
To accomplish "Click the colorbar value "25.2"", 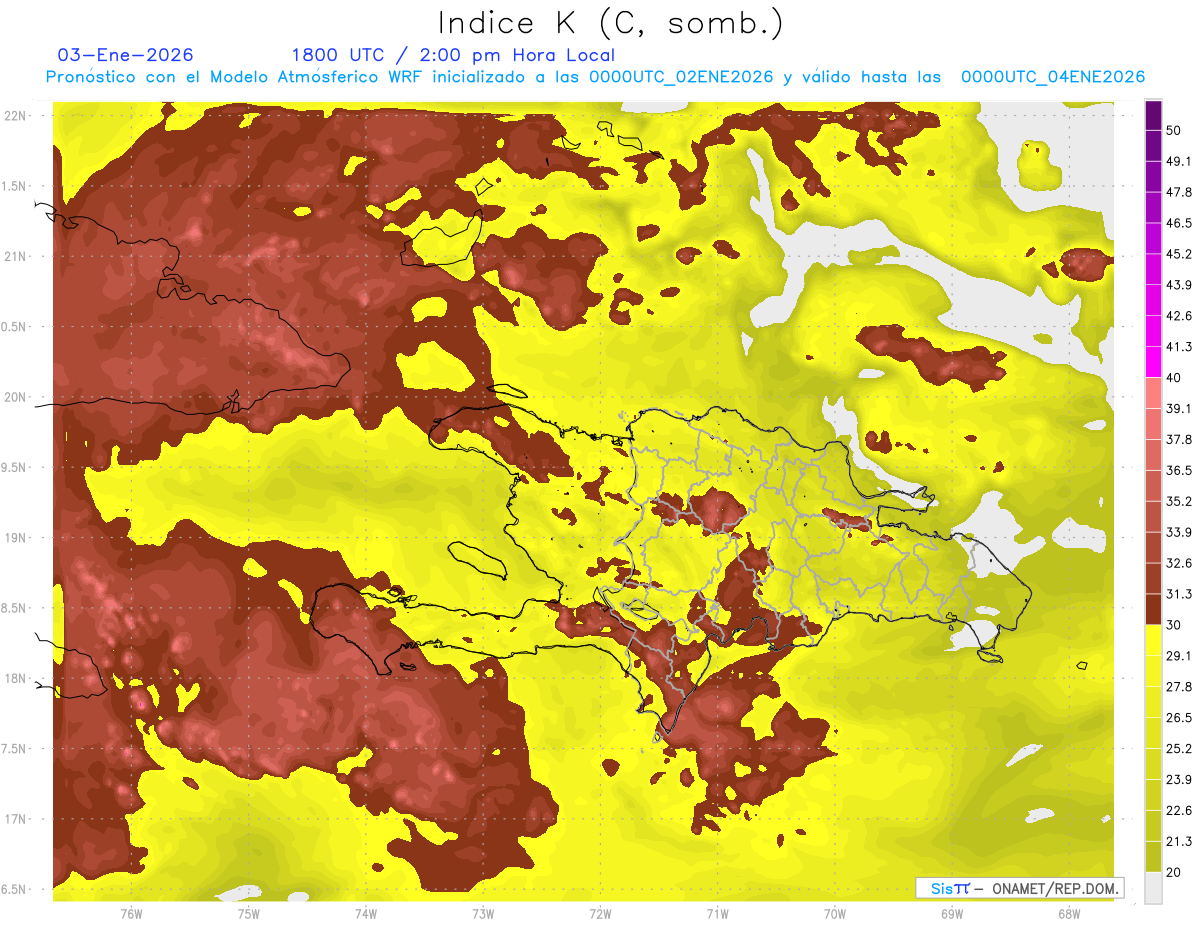I will tap(1179, 748).
